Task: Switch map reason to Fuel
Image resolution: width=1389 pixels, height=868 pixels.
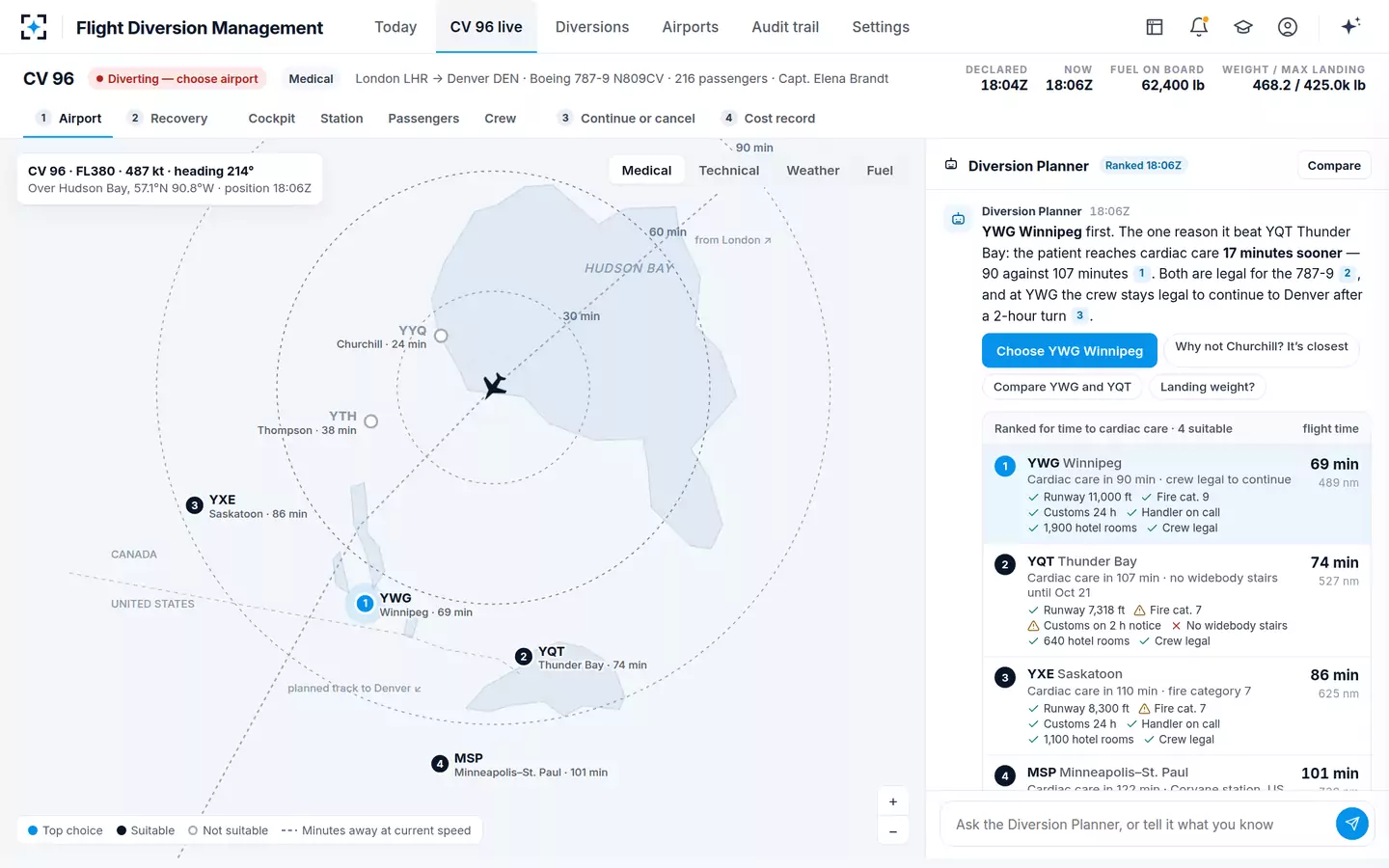Action: [880, 171]
